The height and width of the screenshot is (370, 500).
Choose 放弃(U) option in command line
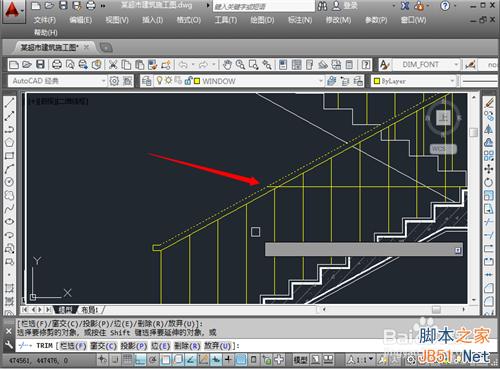[217, 346]
